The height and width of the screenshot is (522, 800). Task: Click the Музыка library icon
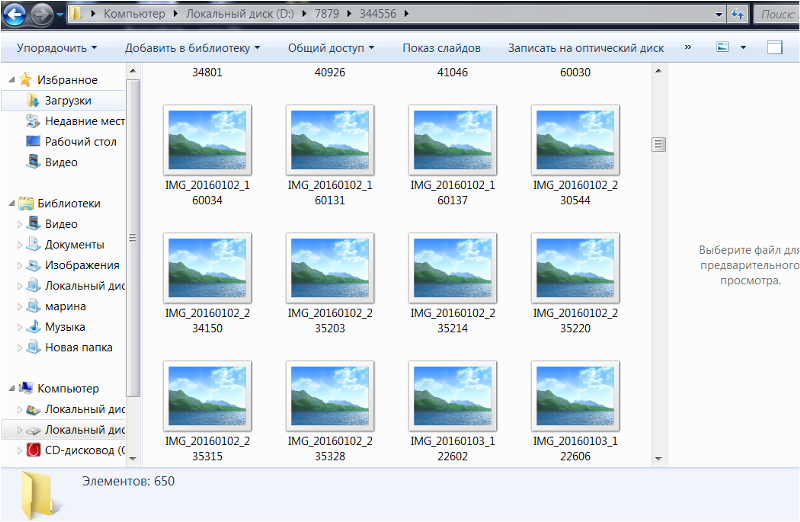pos(33,326)
